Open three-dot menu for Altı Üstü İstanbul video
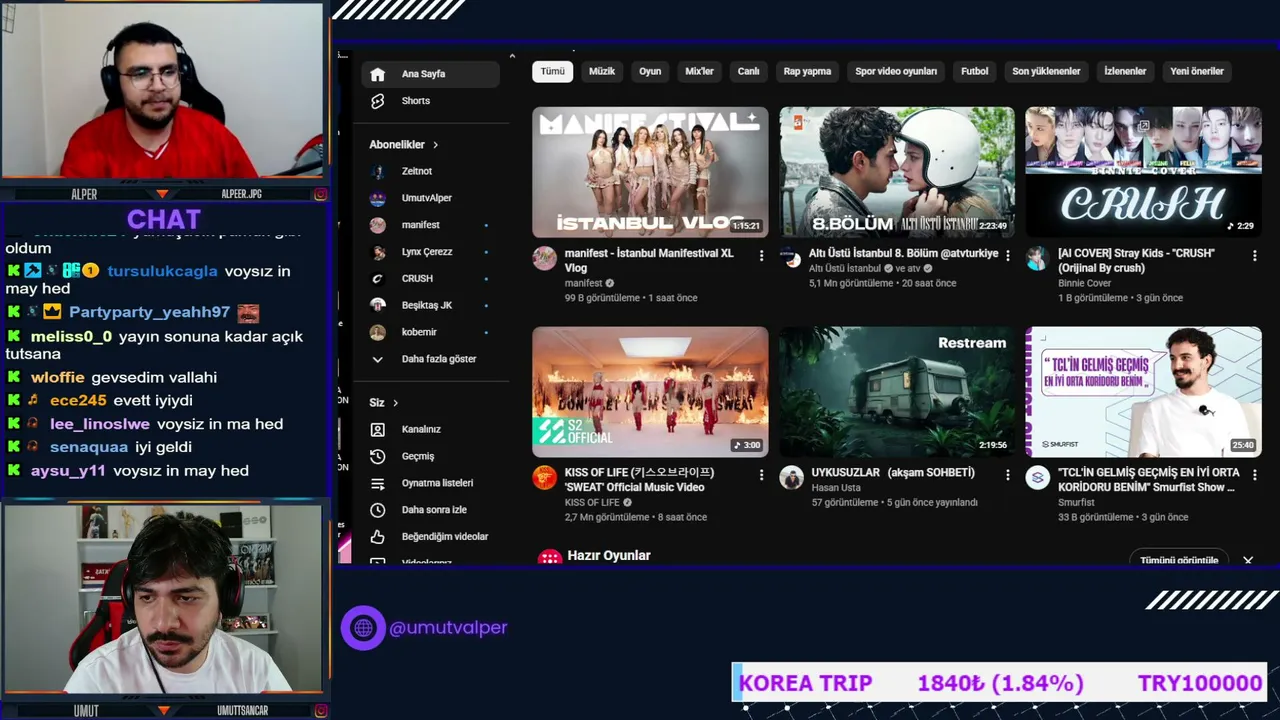1280x720 pixels. click(x=1007, y=256)
